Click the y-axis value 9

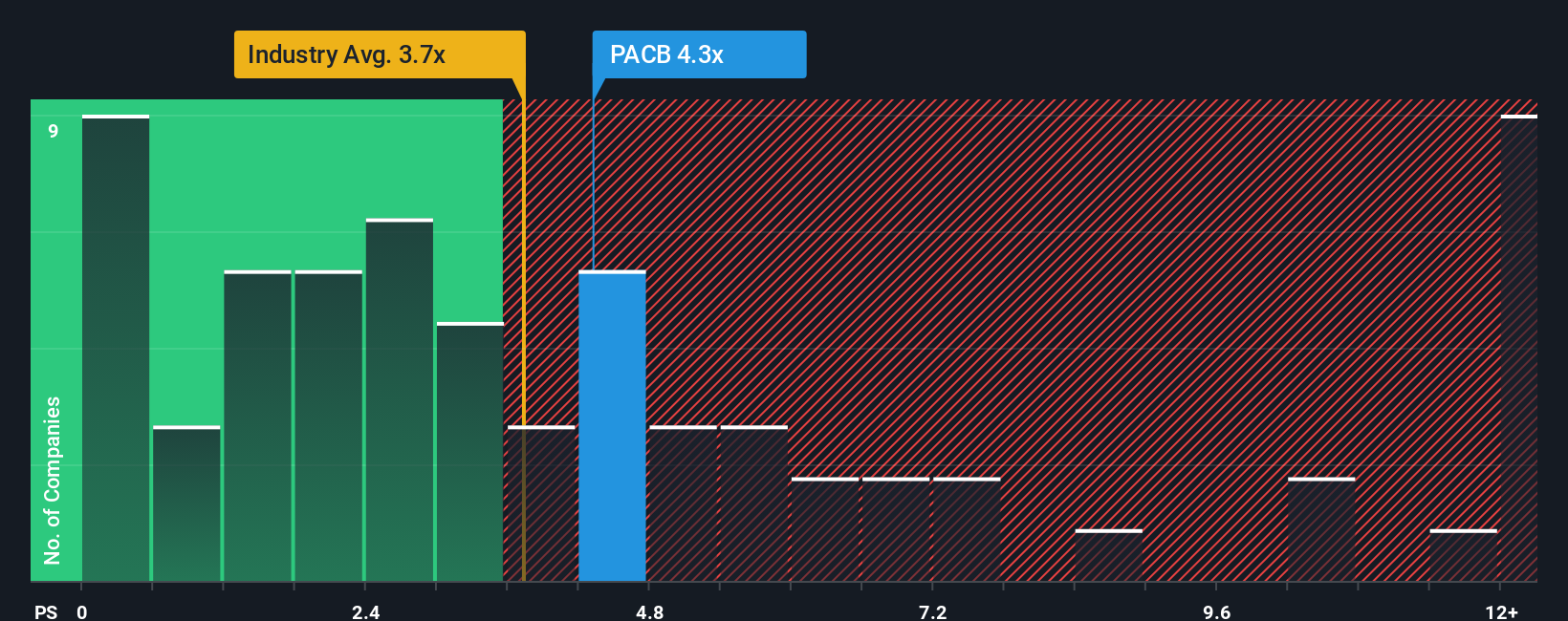pyautogui.click(x=54, y=131)
